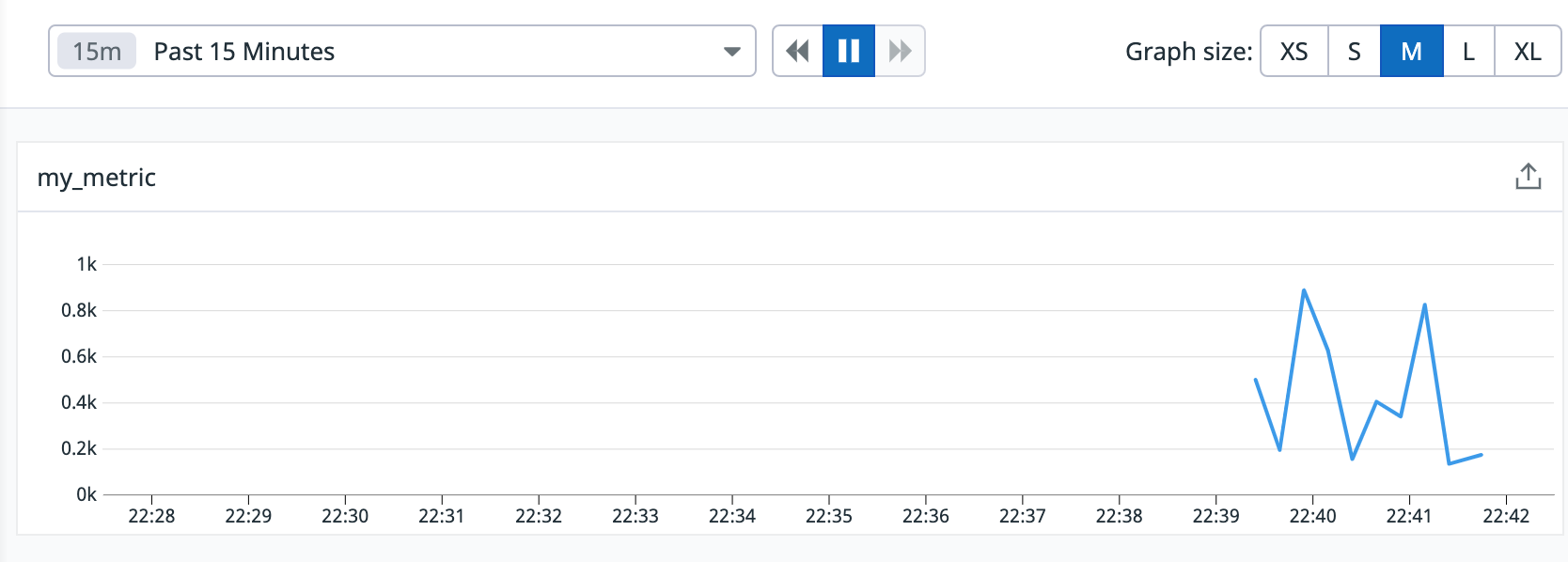The width and height of the screenshot is (1568, 562).
Task: Switch graph size to XL
Action: coord(1528,51)
